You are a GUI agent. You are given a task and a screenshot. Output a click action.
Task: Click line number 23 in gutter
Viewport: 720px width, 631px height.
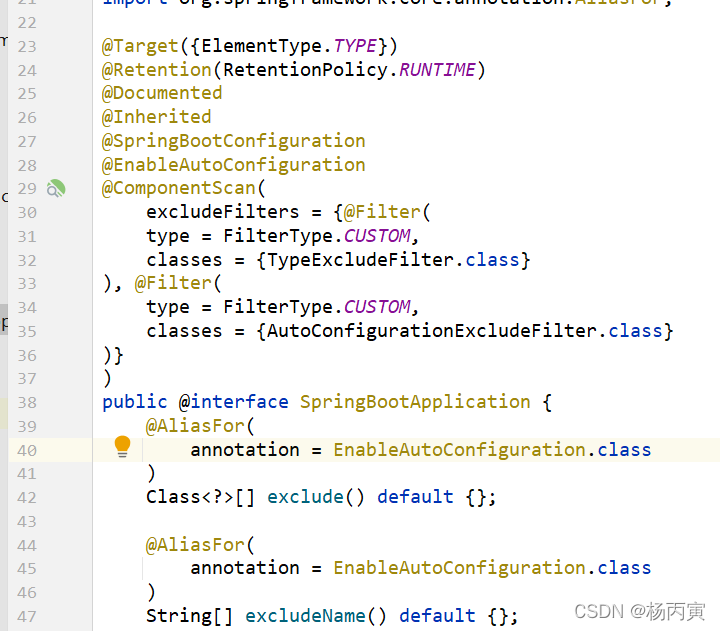point(27,47)
